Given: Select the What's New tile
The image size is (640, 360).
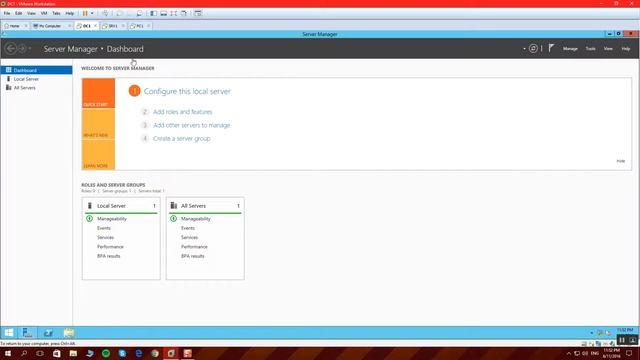Looking at the screenshot, I should point(98,124).
